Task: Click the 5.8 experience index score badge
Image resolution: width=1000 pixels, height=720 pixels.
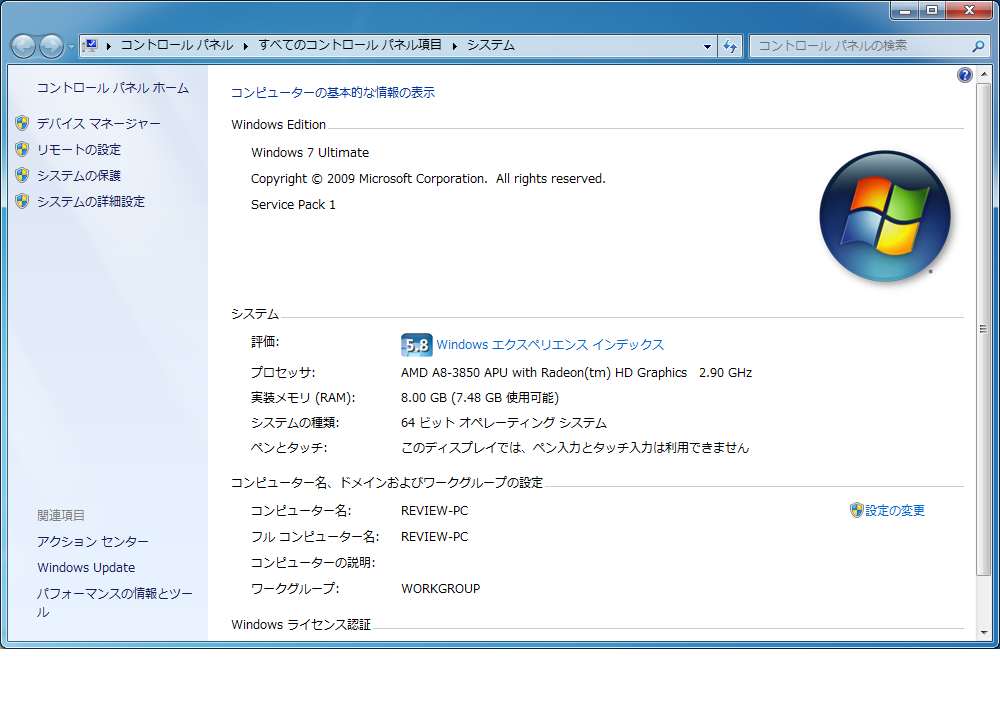Action: click(x=416, y=345)
